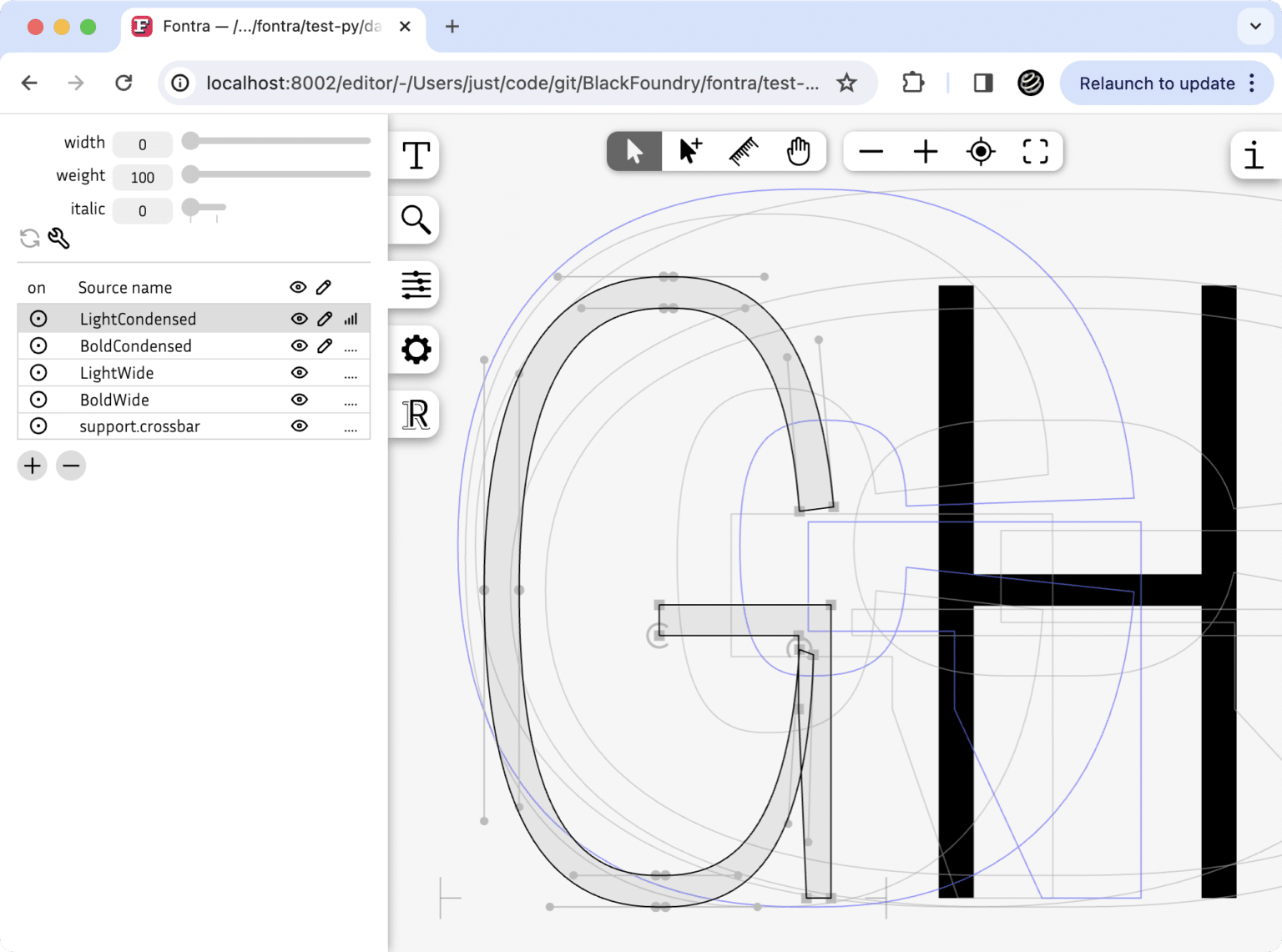The height and width of the screenshot is (952, 1282).
Task: Open the text entry panel
Action: (x=415, y=156)
